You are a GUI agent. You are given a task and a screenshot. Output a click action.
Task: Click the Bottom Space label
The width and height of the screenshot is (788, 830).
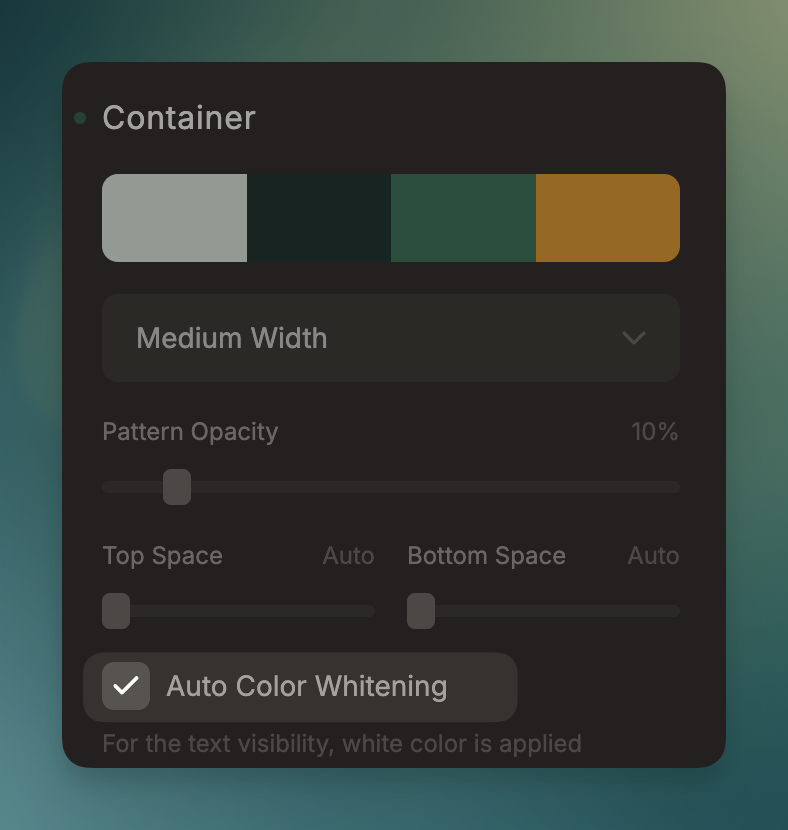click(486, 556)
